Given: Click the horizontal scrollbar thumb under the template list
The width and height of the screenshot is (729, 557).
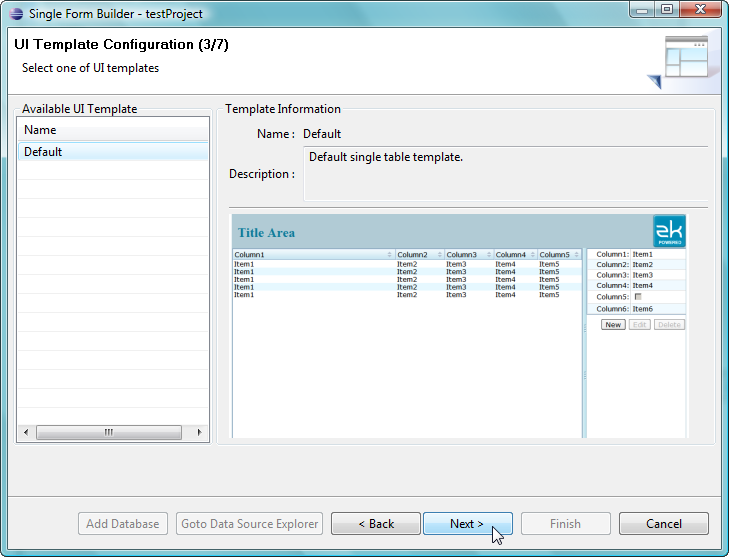Looking at the screenshot, I should click(x=108, y=433).
